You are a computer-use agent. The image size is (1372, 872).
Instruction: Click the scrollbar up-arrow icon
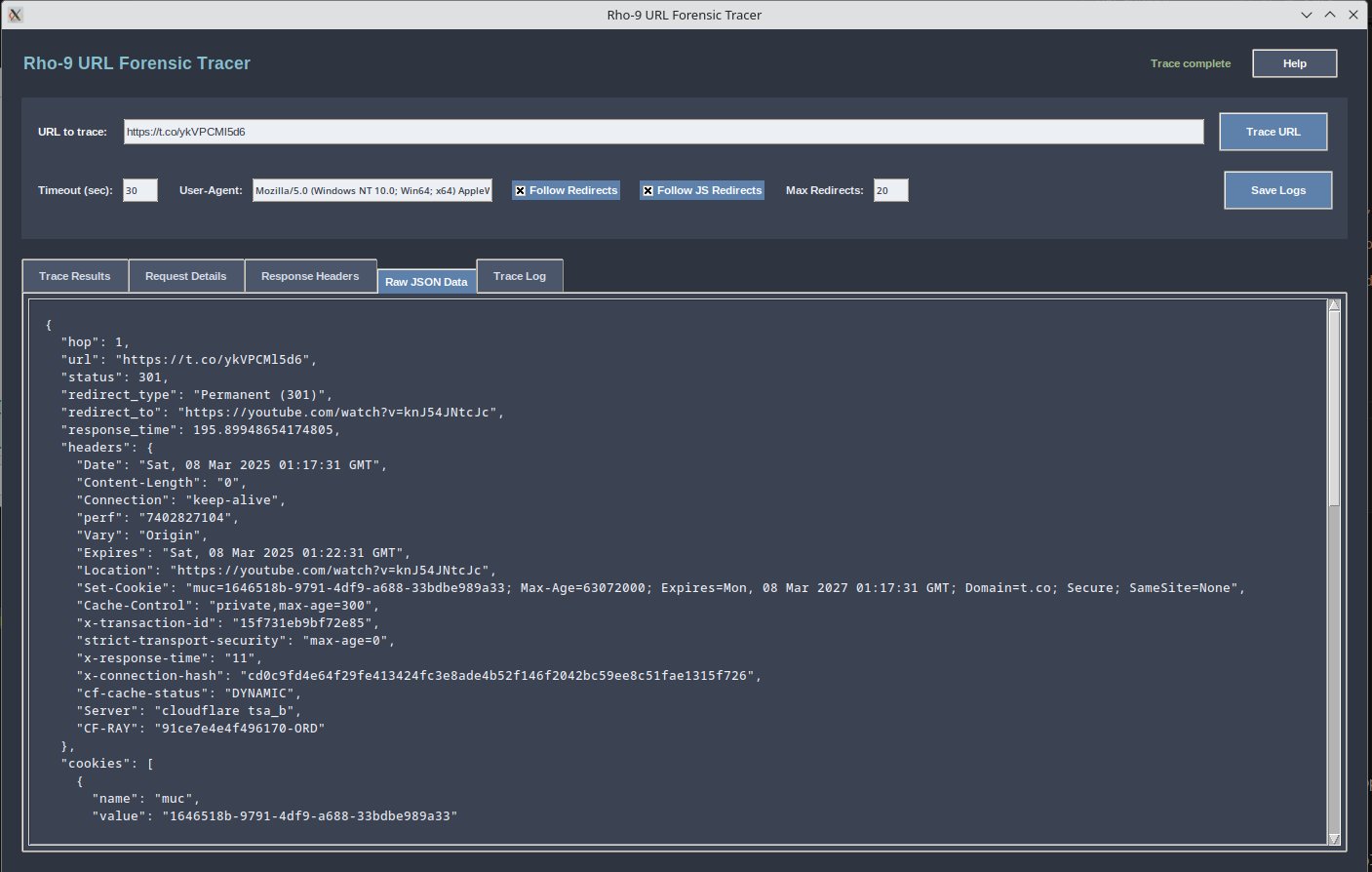[1334, 304]
